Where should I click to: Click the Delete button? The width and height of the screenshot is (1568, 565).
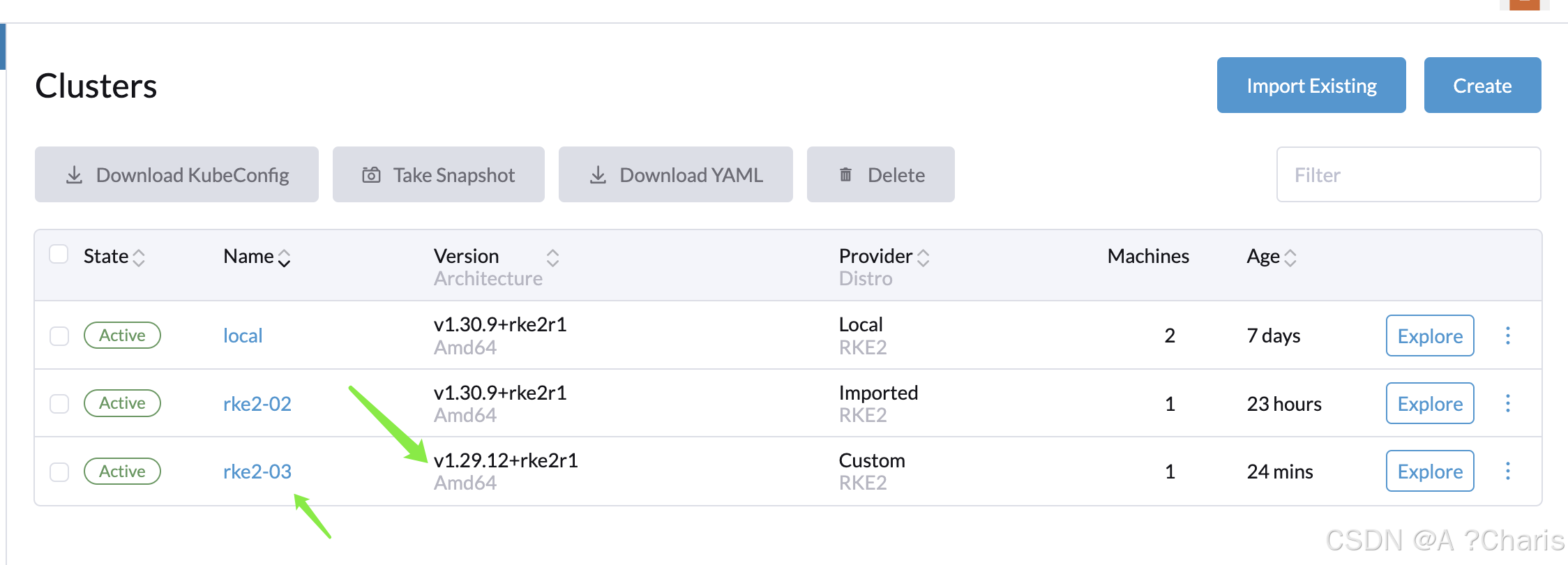click(x=880, y=174)
